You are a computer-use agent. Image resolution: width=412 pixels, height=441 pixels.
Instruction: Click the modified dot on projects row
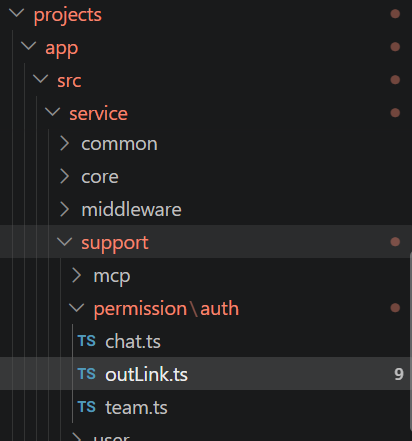(x=395, y=14)
